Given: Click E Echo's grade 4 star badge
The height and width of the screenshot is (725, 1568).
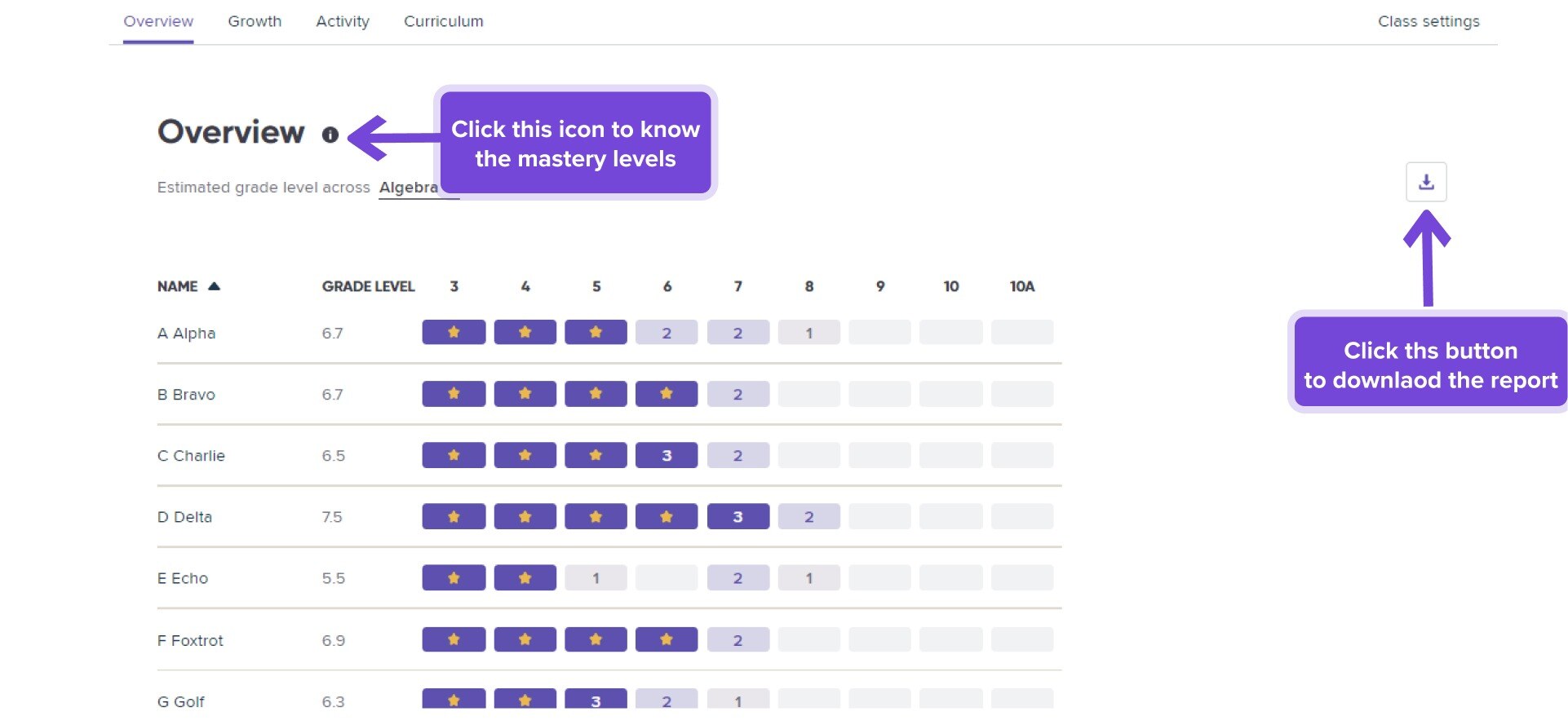Looking at the screenshot, I should [525, 578].
